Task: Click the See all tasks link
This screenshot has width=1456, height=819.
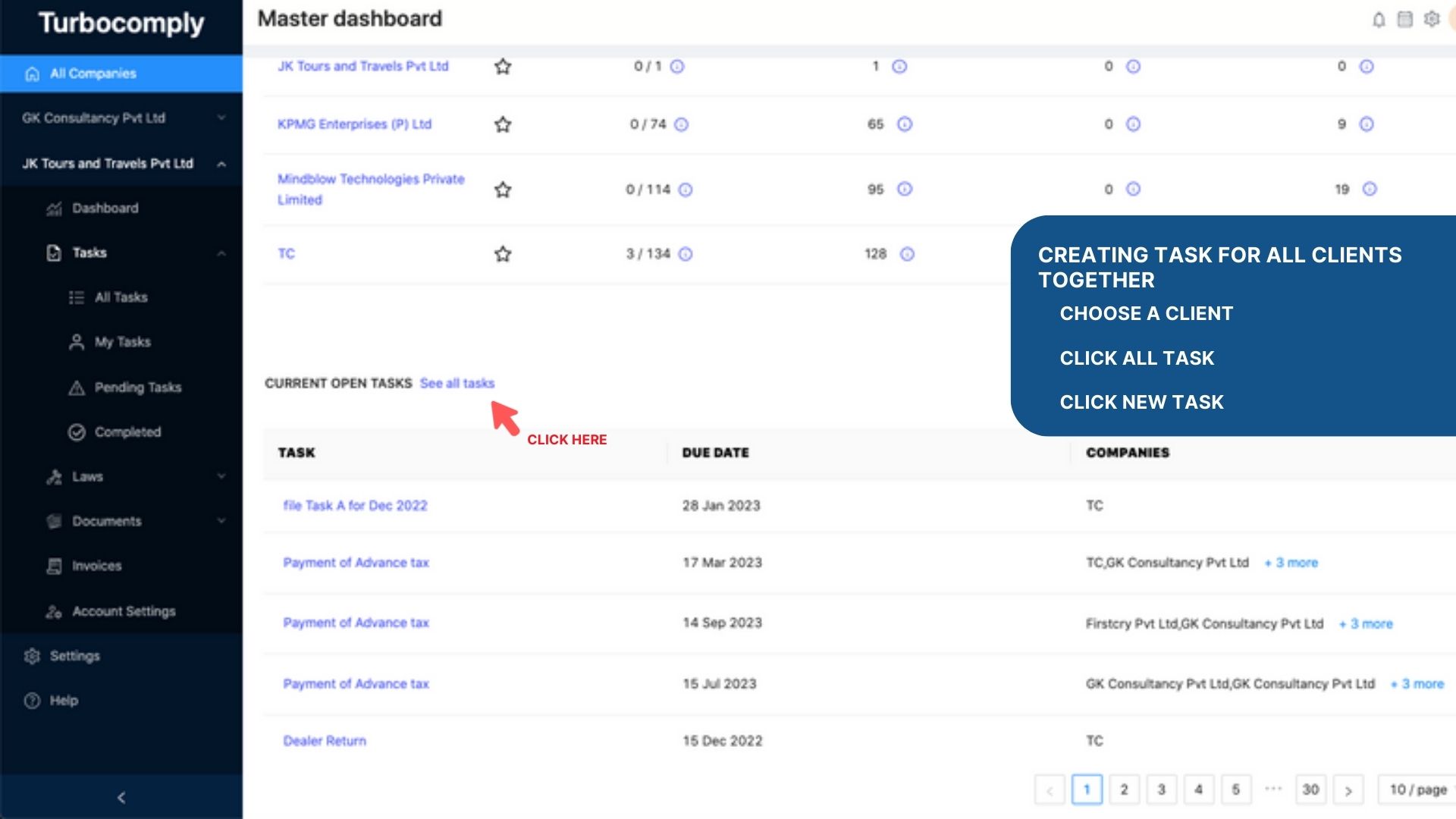Action: [x=458, y=383]
